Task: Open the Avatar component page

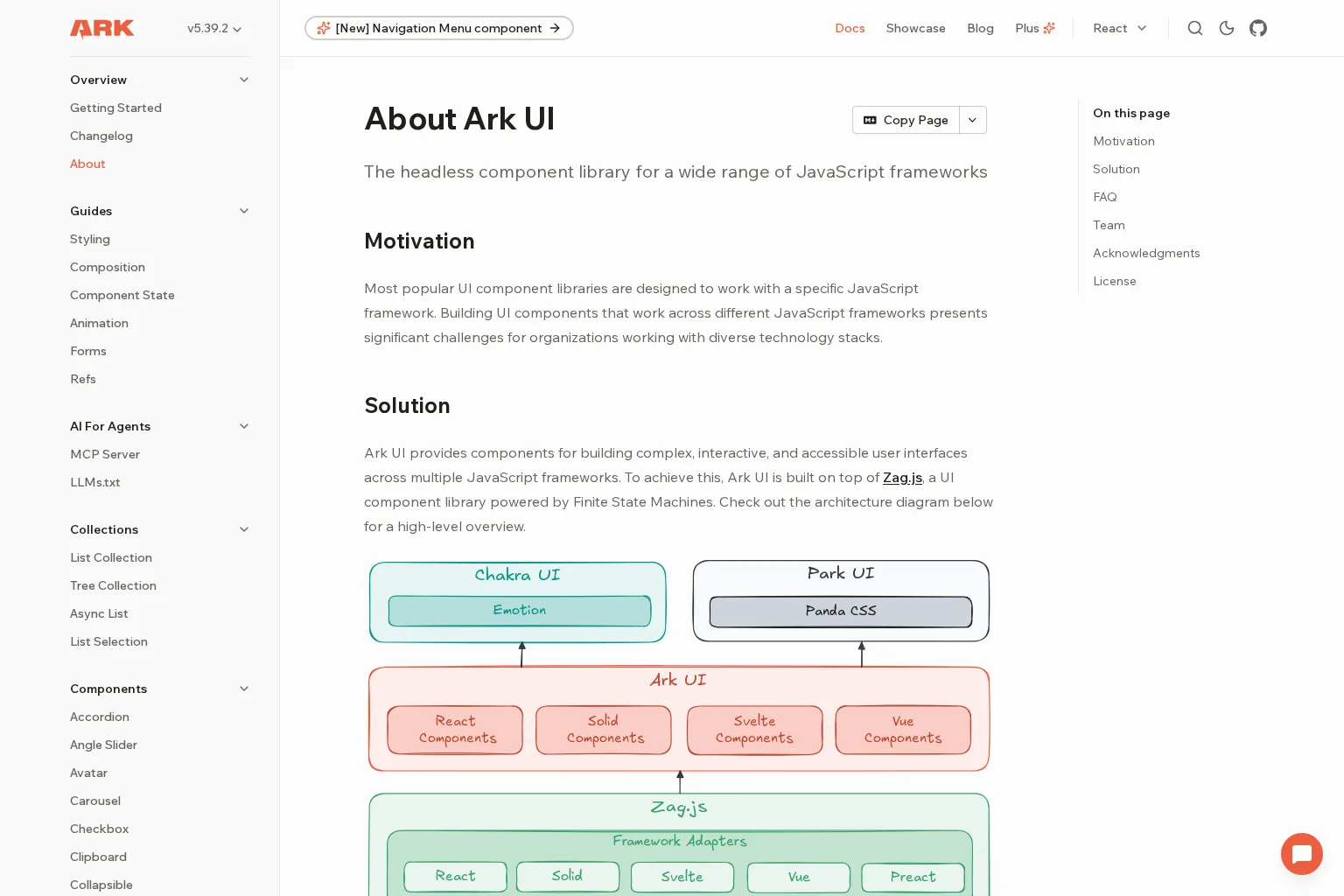Action: [88, 773]
